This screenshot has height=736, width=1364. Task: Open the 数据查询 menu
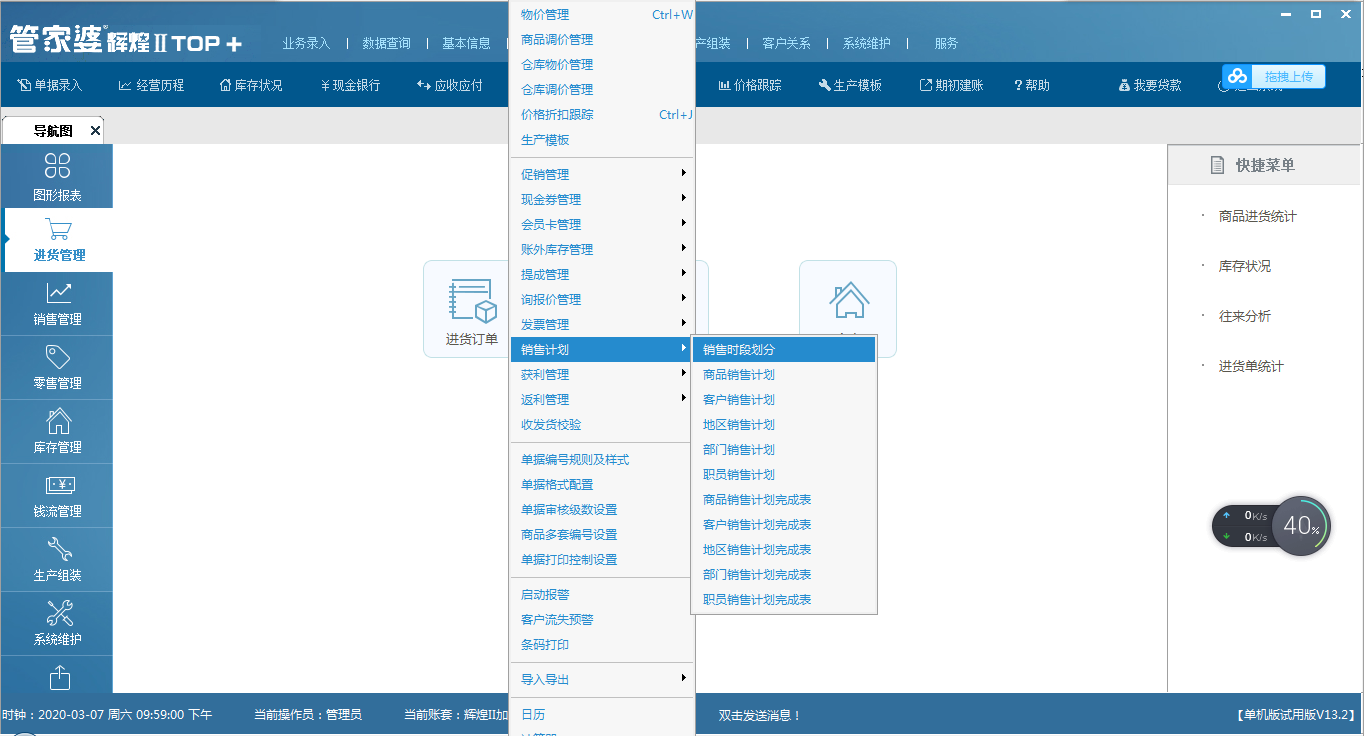pyautogui.click(x=386, y=43)
